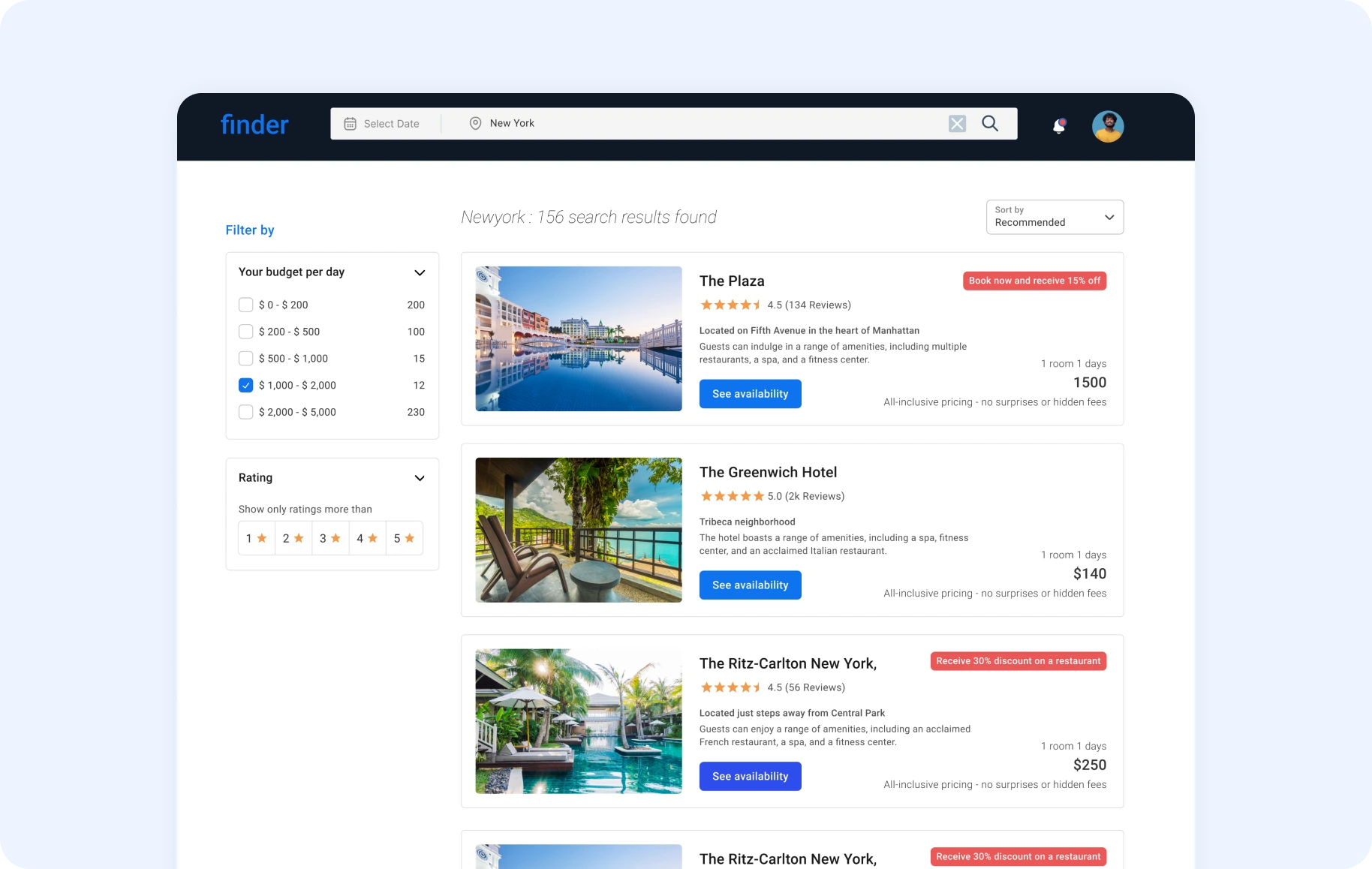1372x869 pixels.
Task: See availability for The Greenwich Hotel
Action: click(x=750, y=585)
